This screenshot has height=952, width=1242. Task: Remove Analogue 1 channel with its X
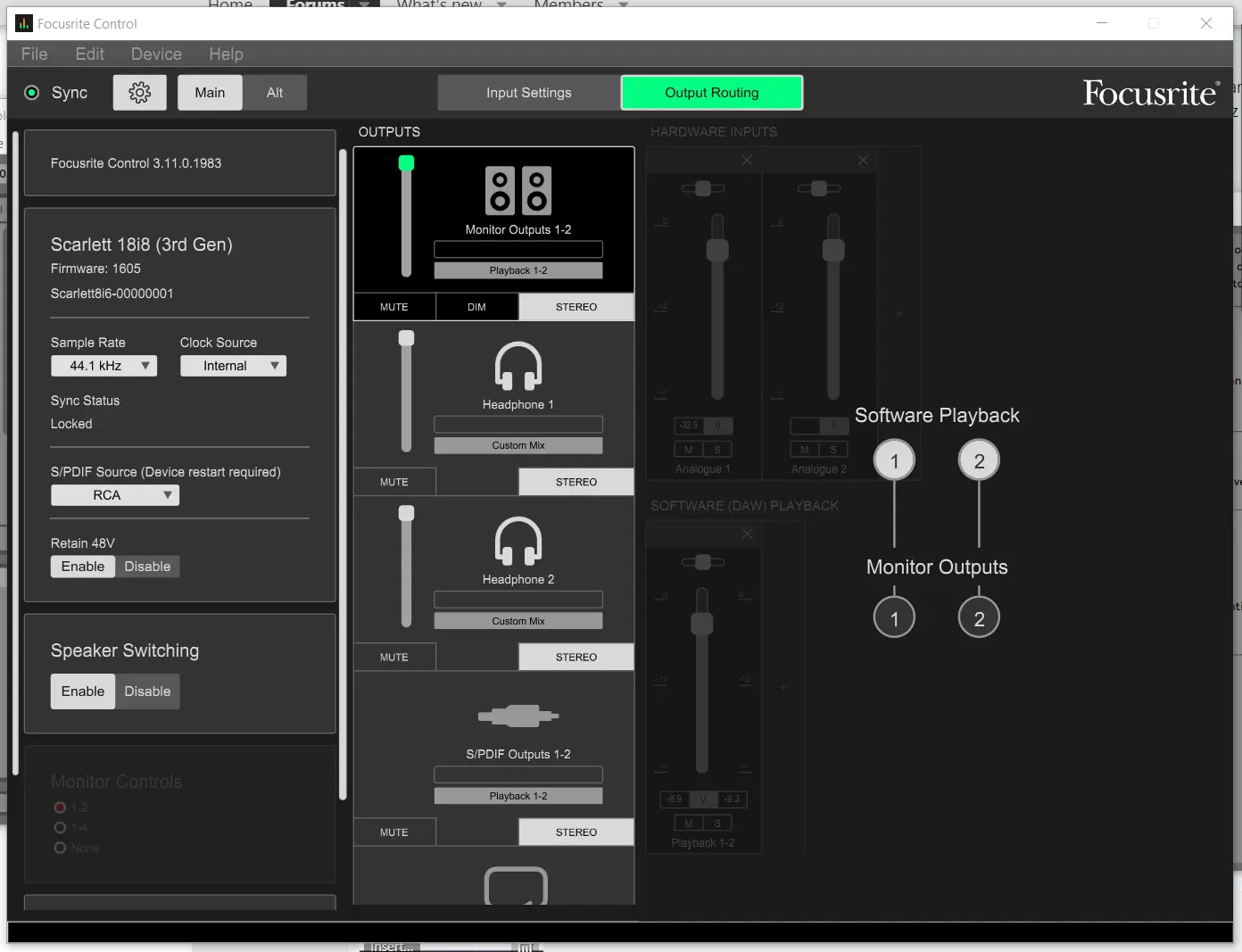(x=747, y=161)
